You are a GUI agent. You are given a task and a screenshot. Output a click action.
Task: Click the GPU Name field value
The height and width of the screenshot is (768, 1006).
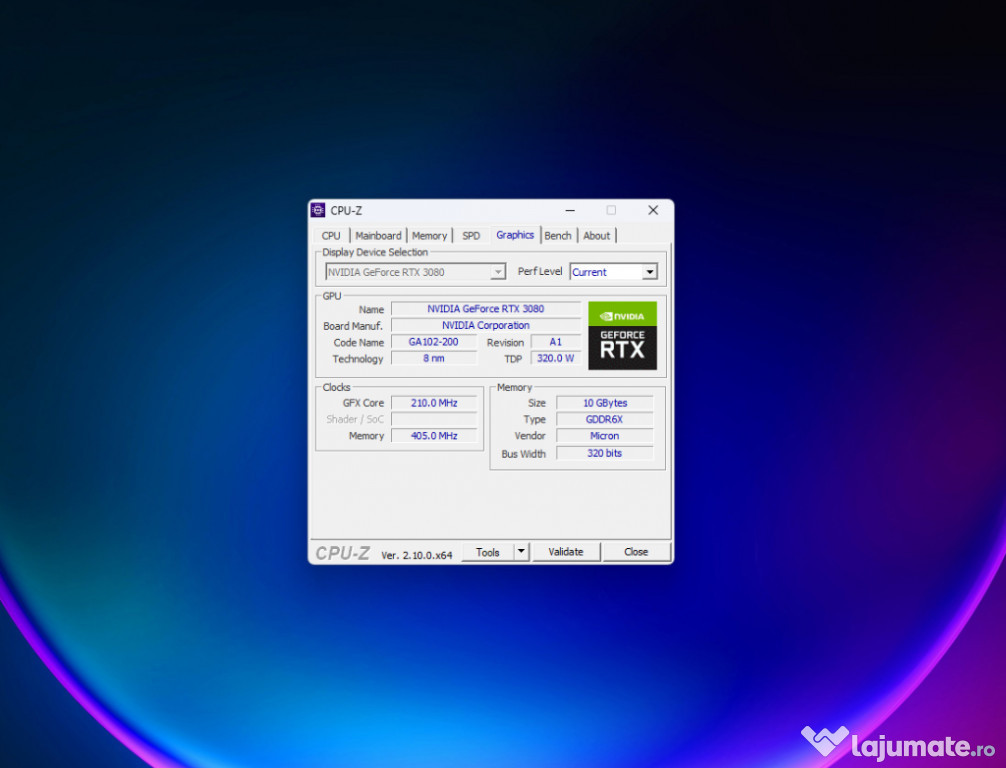pyautogui.click(x=485, y=309)
